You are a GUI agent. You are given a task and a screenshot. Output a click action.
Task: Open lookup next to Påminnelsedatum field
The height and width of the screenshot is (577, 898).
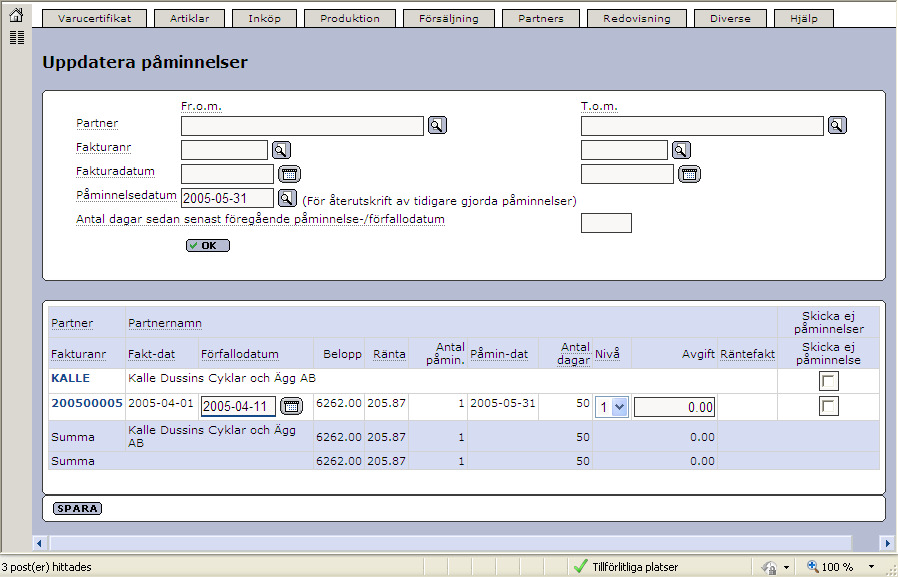(287, 198)
